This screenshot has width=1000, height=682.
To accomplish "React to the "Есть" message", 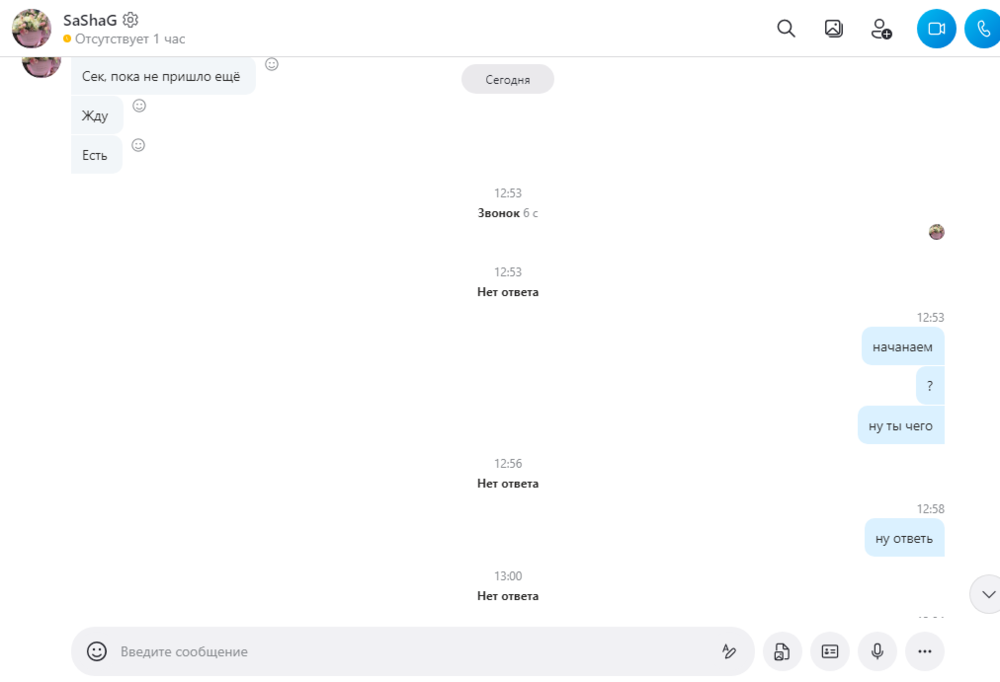I will pyautogui.click(x=139, y=145).
